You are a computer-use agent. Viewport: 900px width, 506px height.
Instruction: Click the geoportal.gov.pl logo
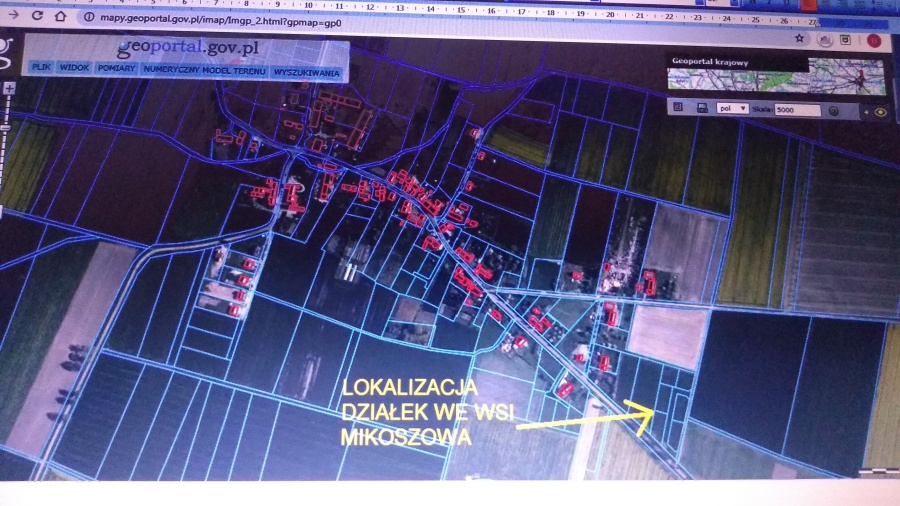pos(188,48)
